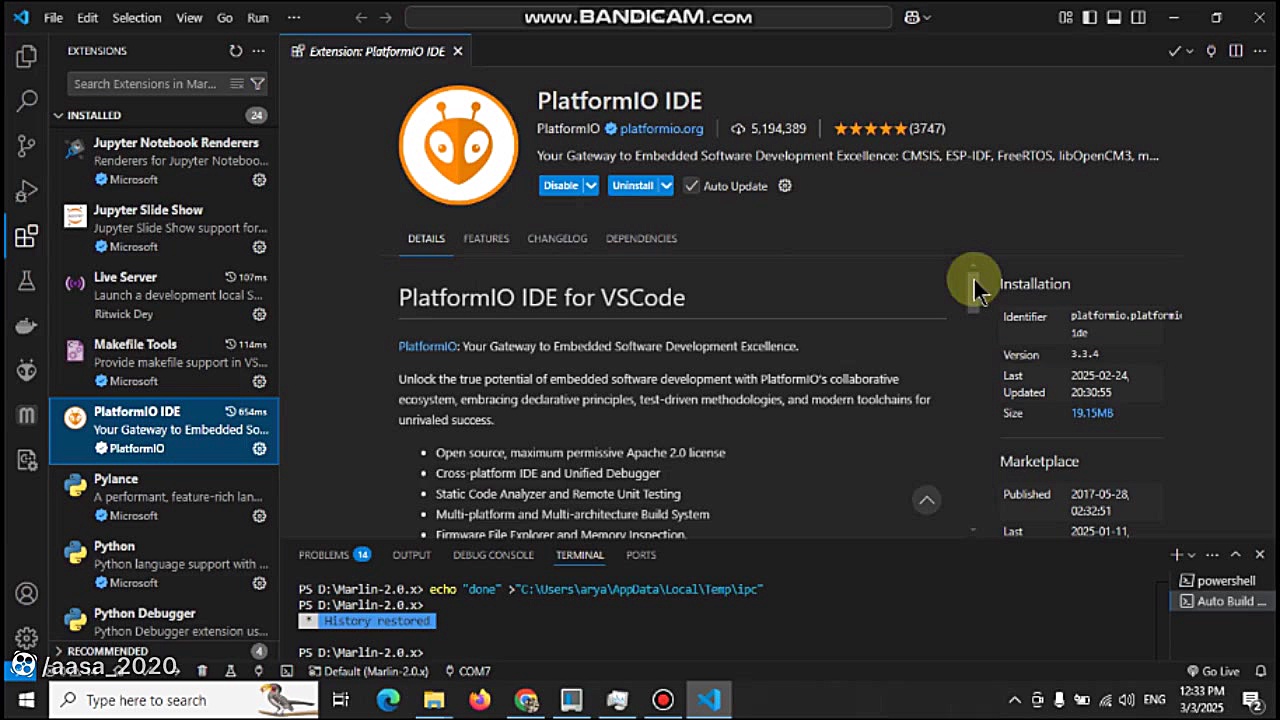
Task: Click the extension details page scrollbar
Action: pos(973,290)
